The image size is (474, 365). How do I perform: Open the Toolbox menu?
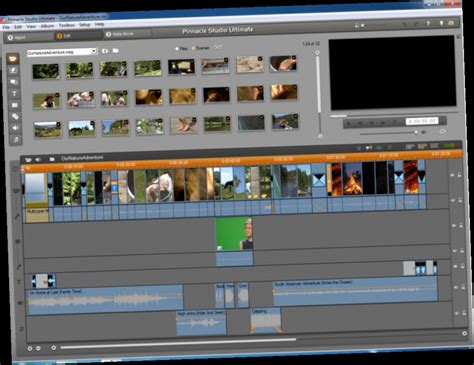pyautogui.click(x=67, y=25)
